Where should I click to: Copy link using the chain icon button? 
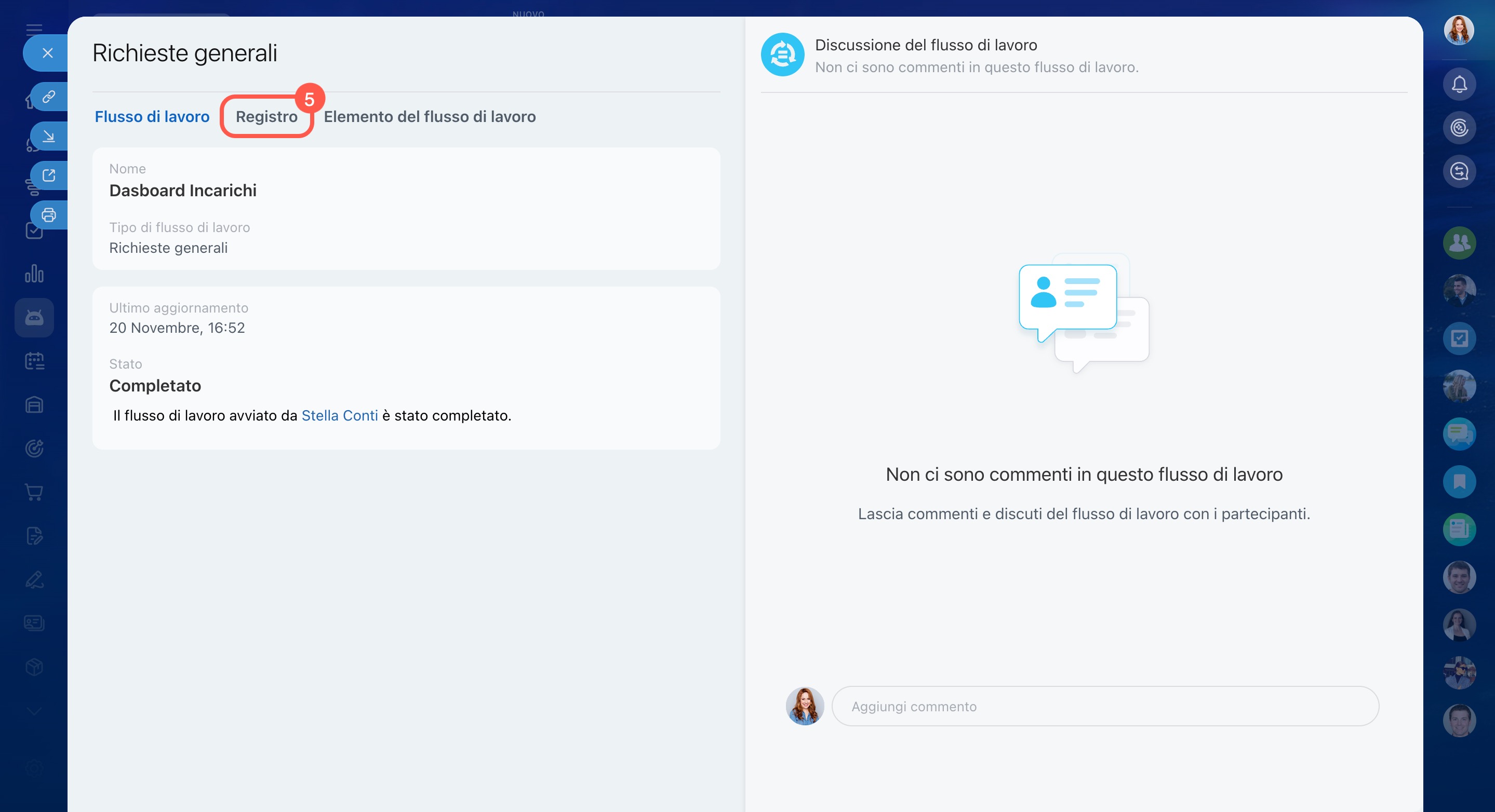tap(49, 96)
